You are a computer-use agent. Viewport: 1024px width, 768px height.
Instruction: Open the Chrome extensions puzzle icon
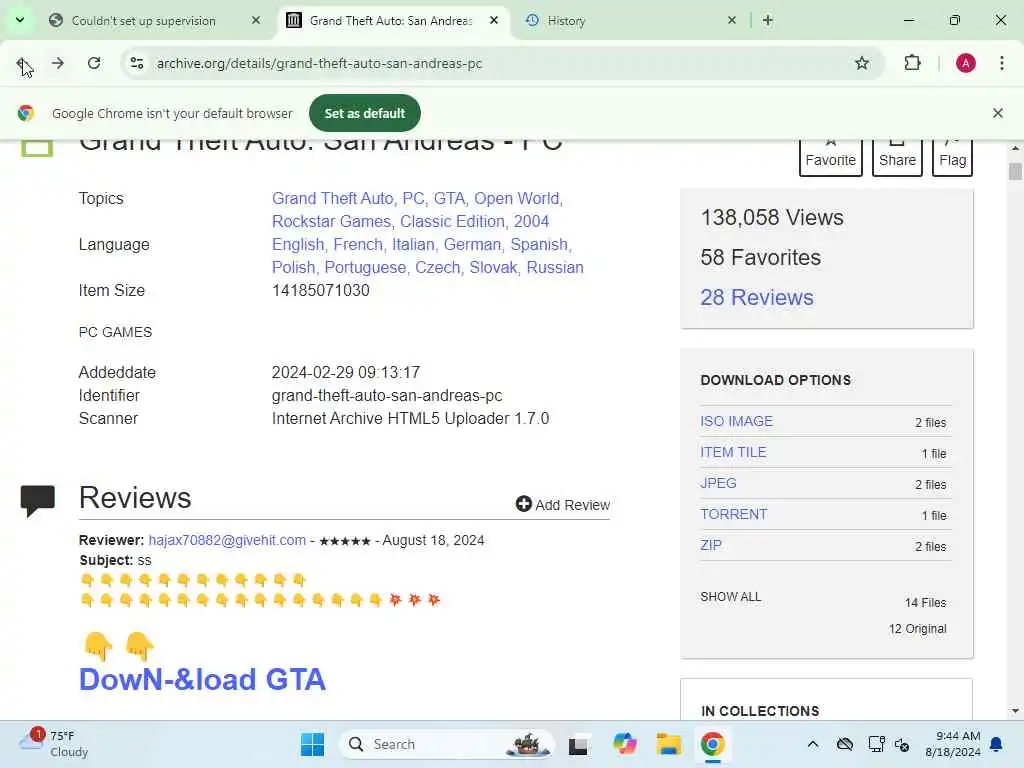pyautogui.click(x=912, y=63)
